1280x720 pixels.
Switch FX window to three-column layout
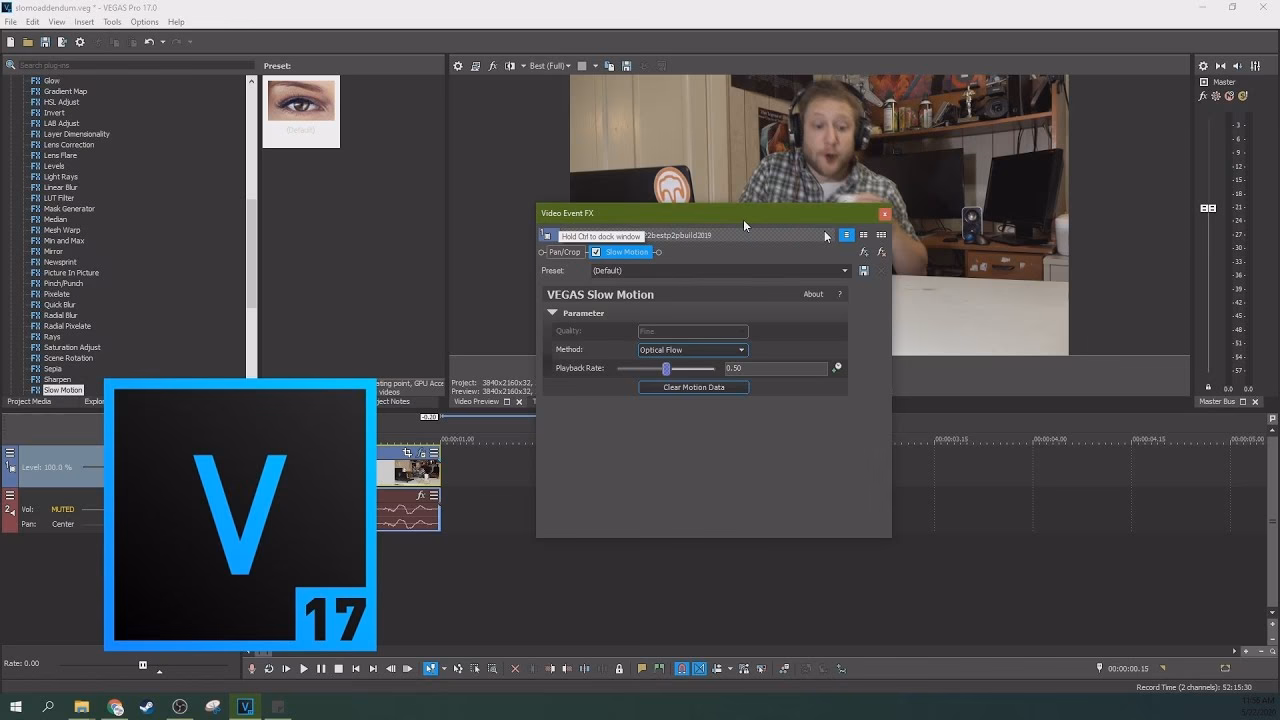881,235
